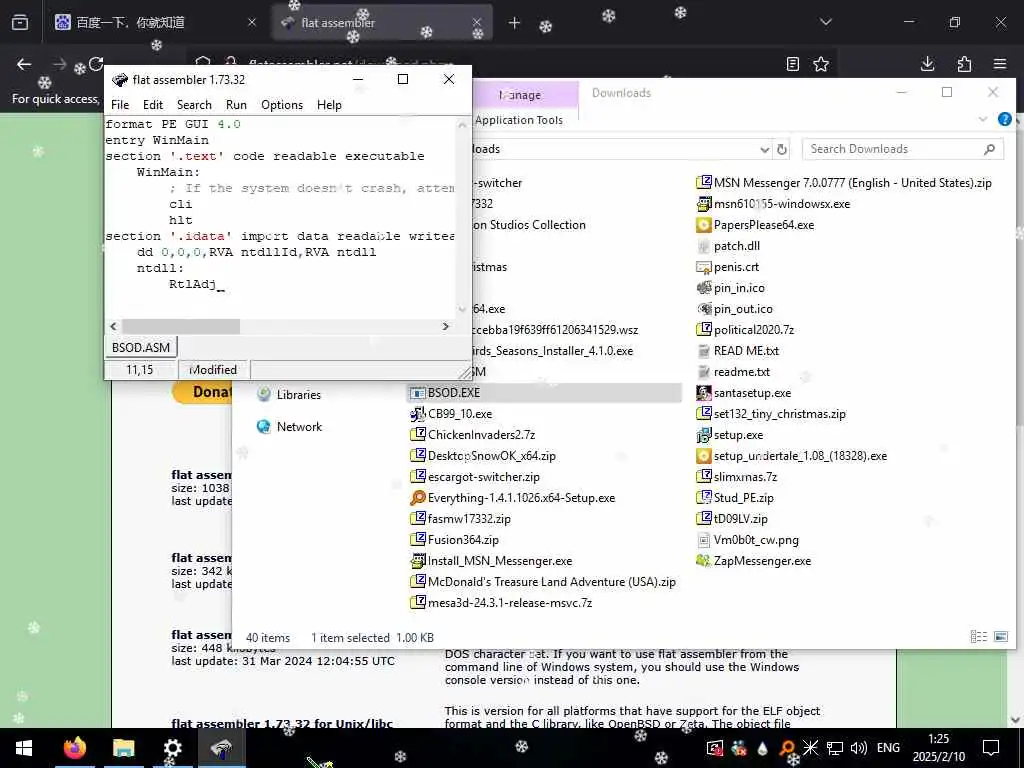The image size is (1024, 768).
Task: Open browser hamburger application menu
Action: click(x=1000, y=64)
